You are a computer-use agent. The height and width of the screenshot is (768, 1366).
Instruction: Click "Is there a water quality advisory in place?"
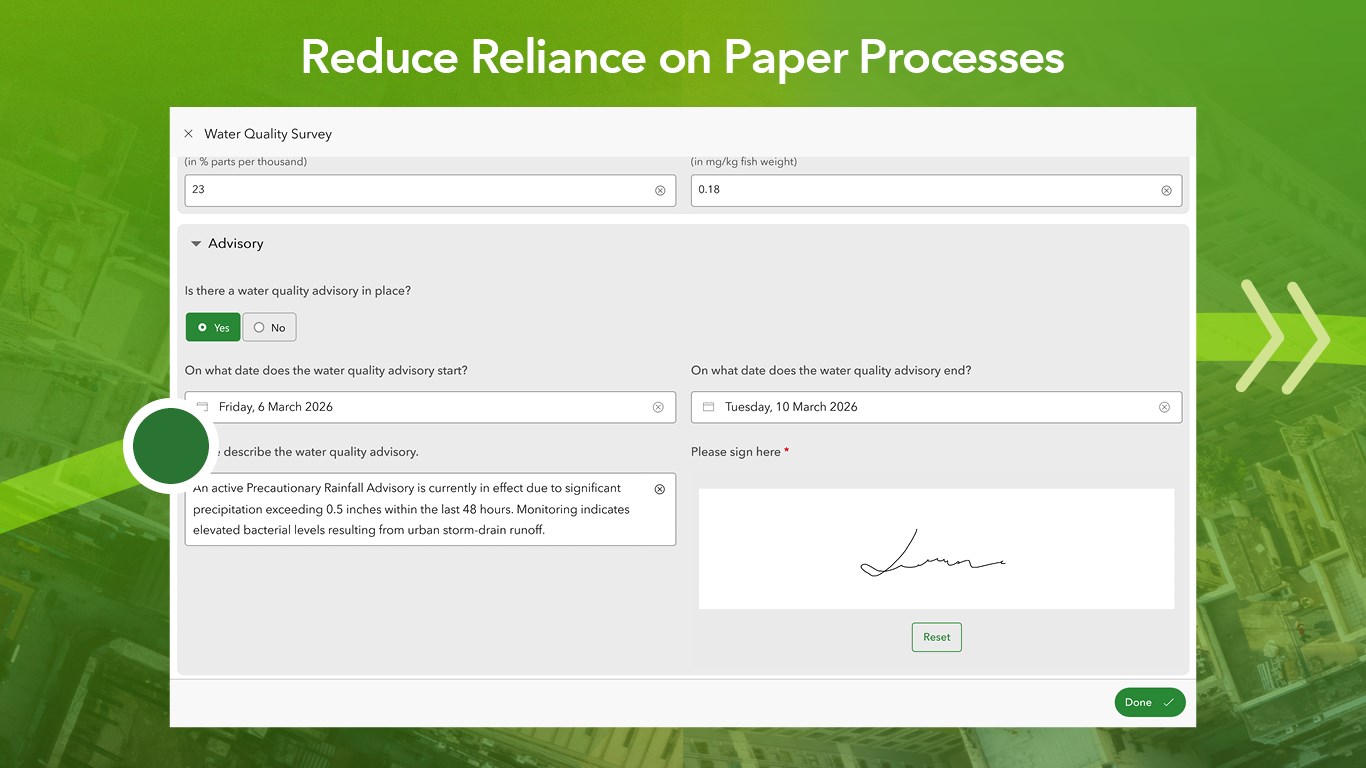298,291
